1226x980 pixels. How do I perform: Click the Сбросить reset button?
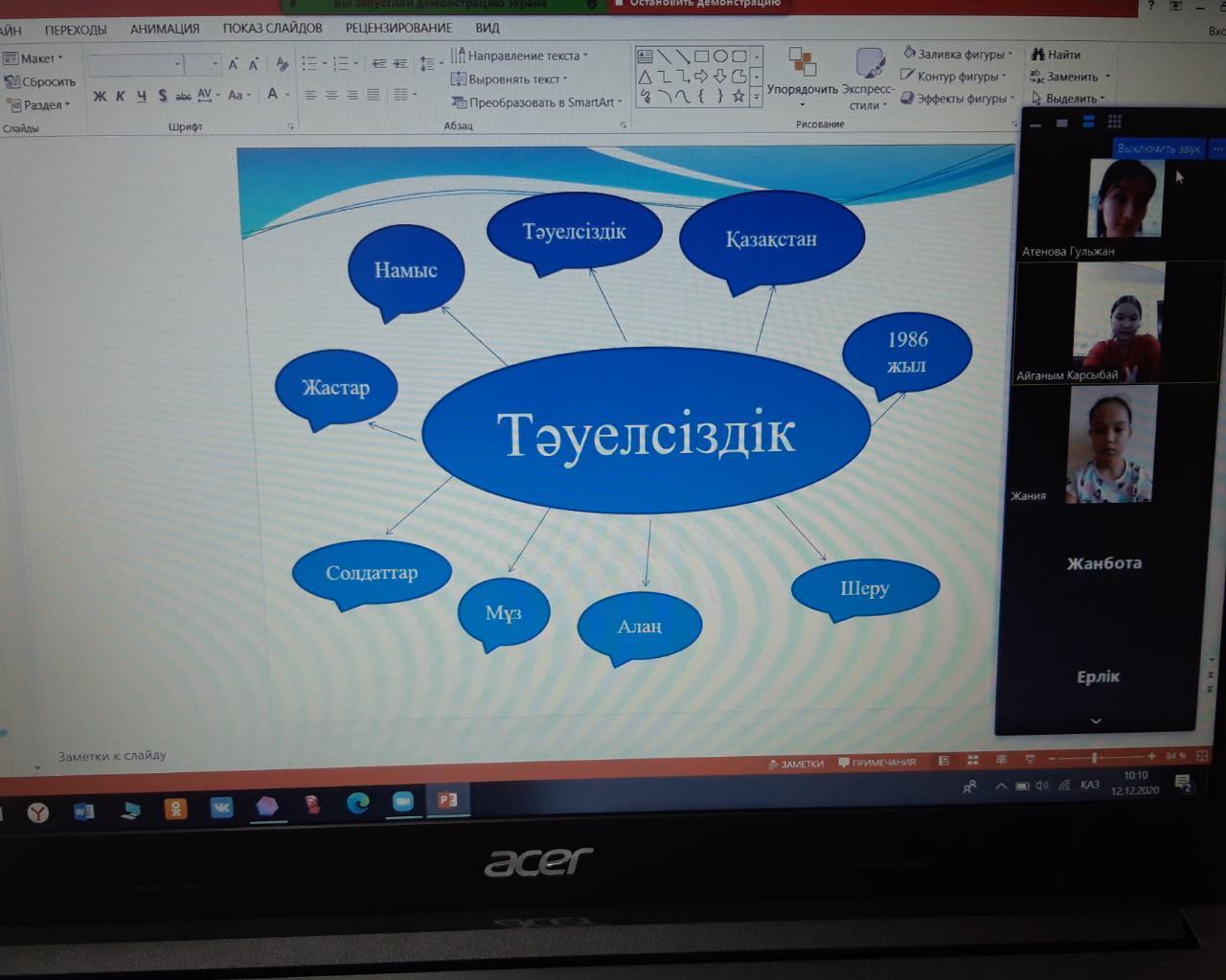pyautogui.click(x=40, y=81)
